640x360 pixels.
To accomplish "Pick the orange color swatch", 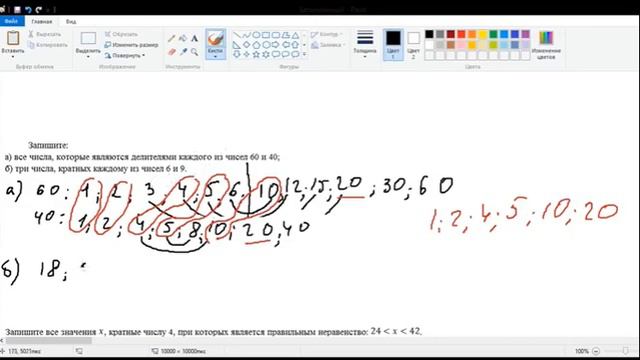I will [472, 34].
